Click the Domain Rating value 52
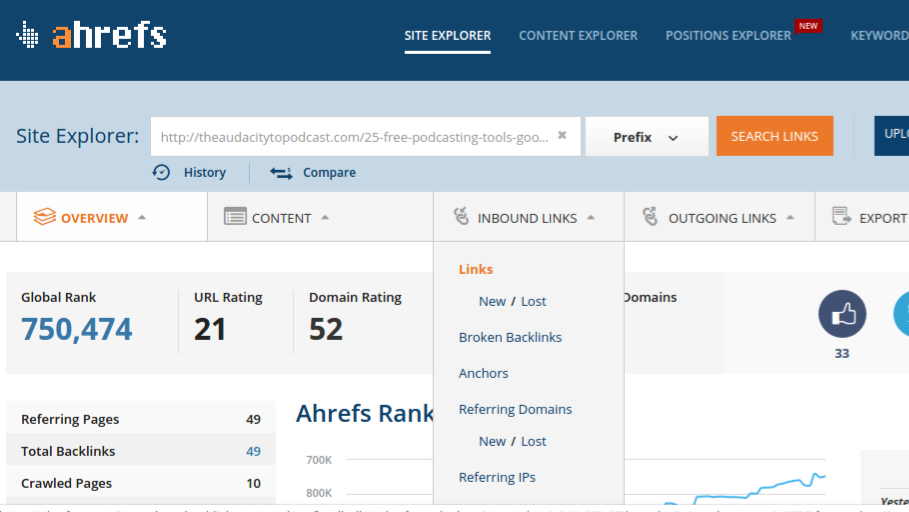909x512 pixels. pyautogui.click(x=326, y=329)
